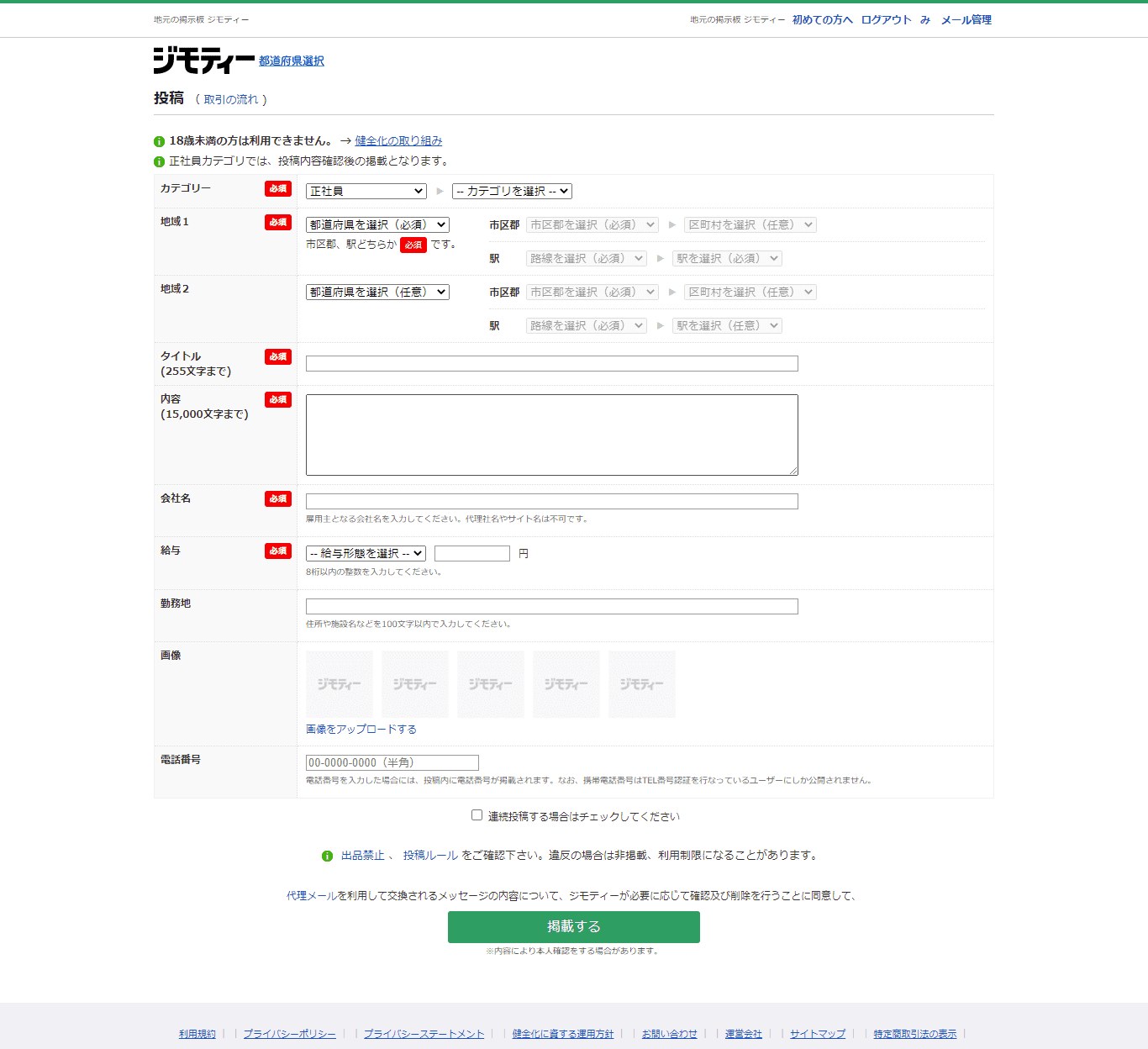Click 画像をアップロードする link
This screenshot has width=1148, height=1049.
coord(361,730)
